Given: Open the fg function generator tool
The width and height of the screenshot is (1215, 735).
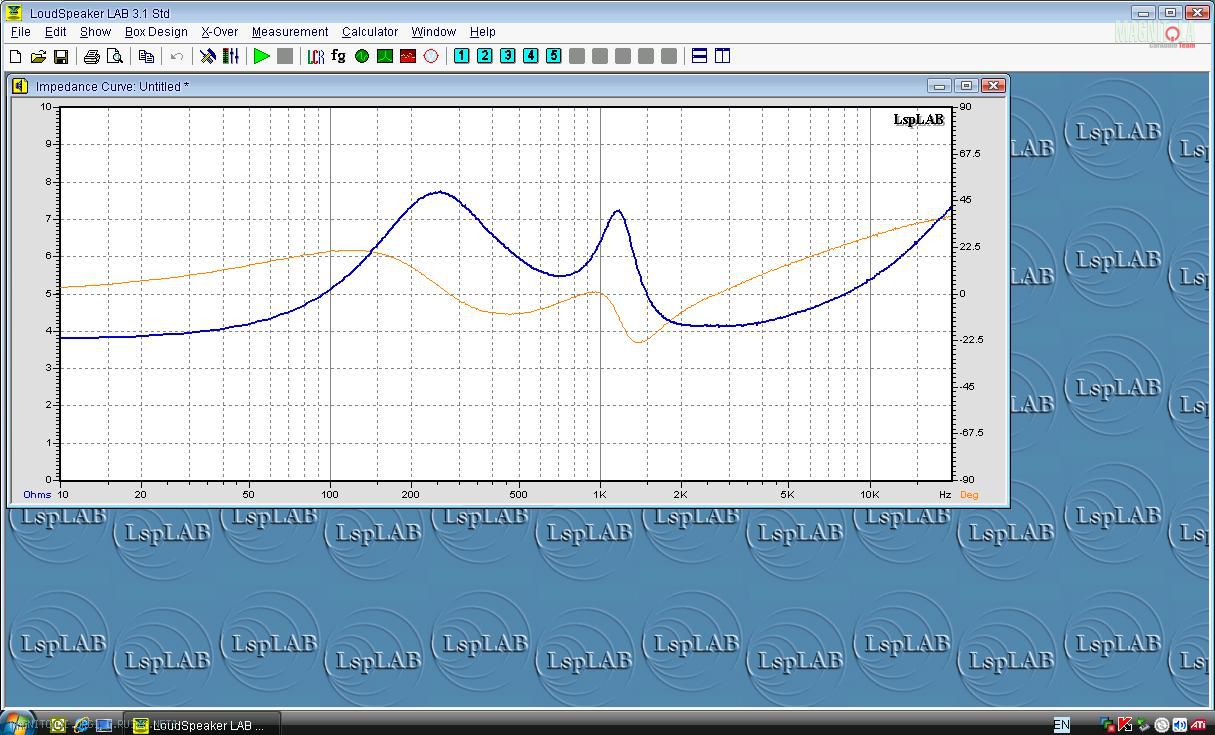Looking at the screenshot, I should pyautogui.click(x=339, y=57).
